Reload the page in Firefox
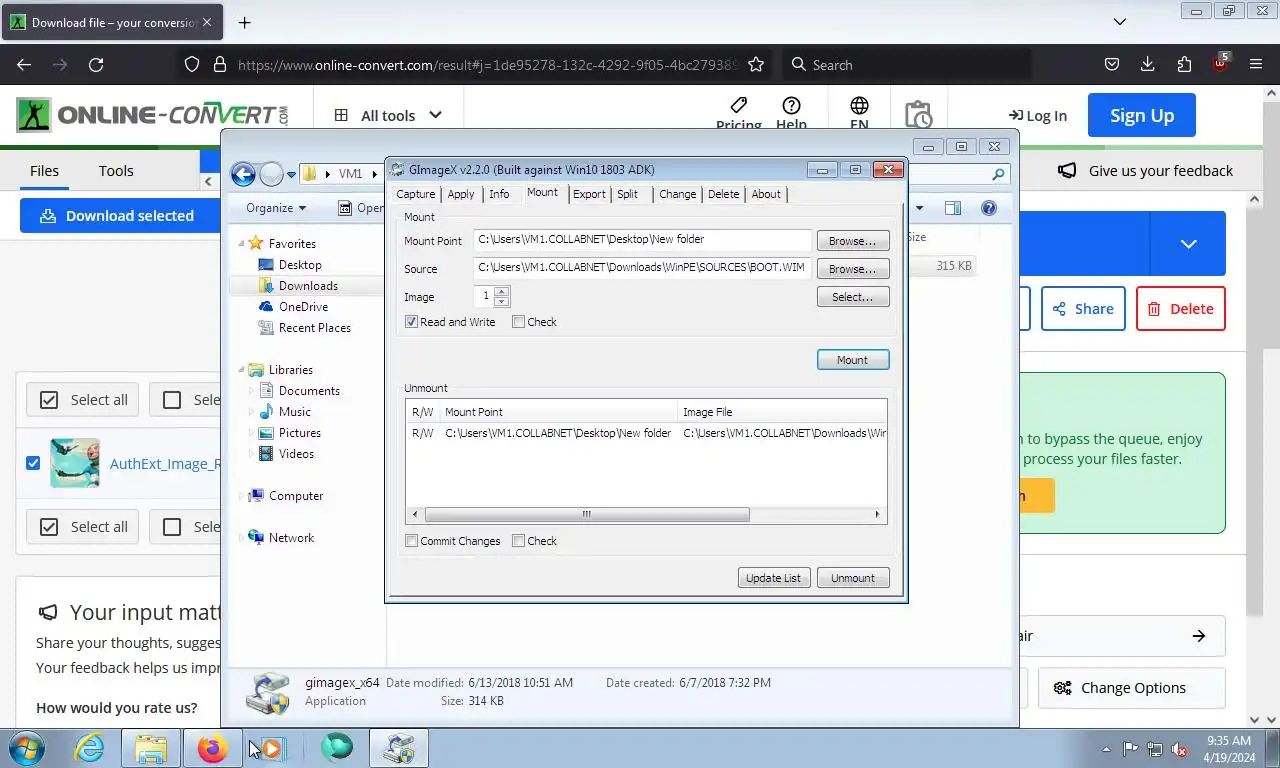This screenshot has width=1280, height=768. (x=96, y=65)
